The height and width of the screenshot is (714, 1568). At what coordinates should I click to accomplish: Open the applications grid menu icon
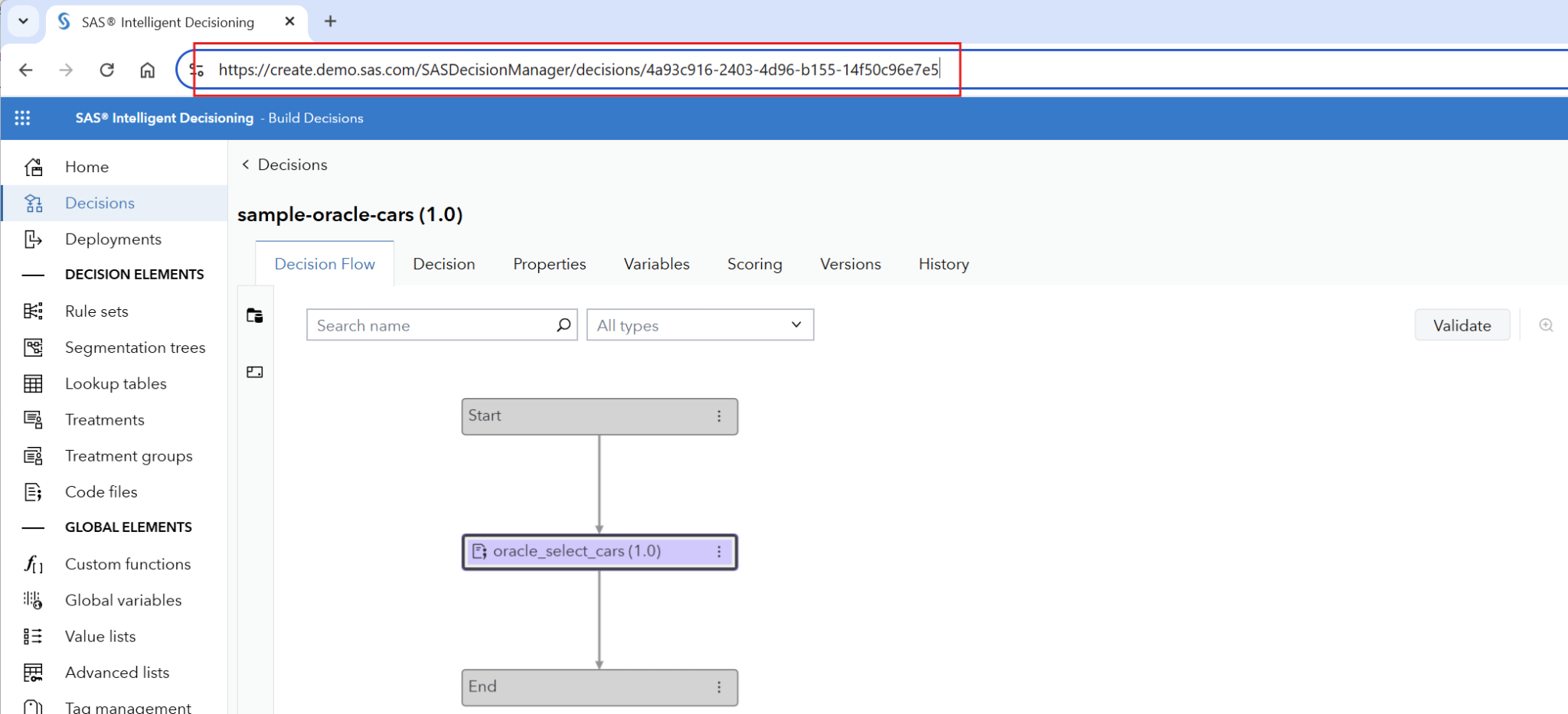coord(22,118)
